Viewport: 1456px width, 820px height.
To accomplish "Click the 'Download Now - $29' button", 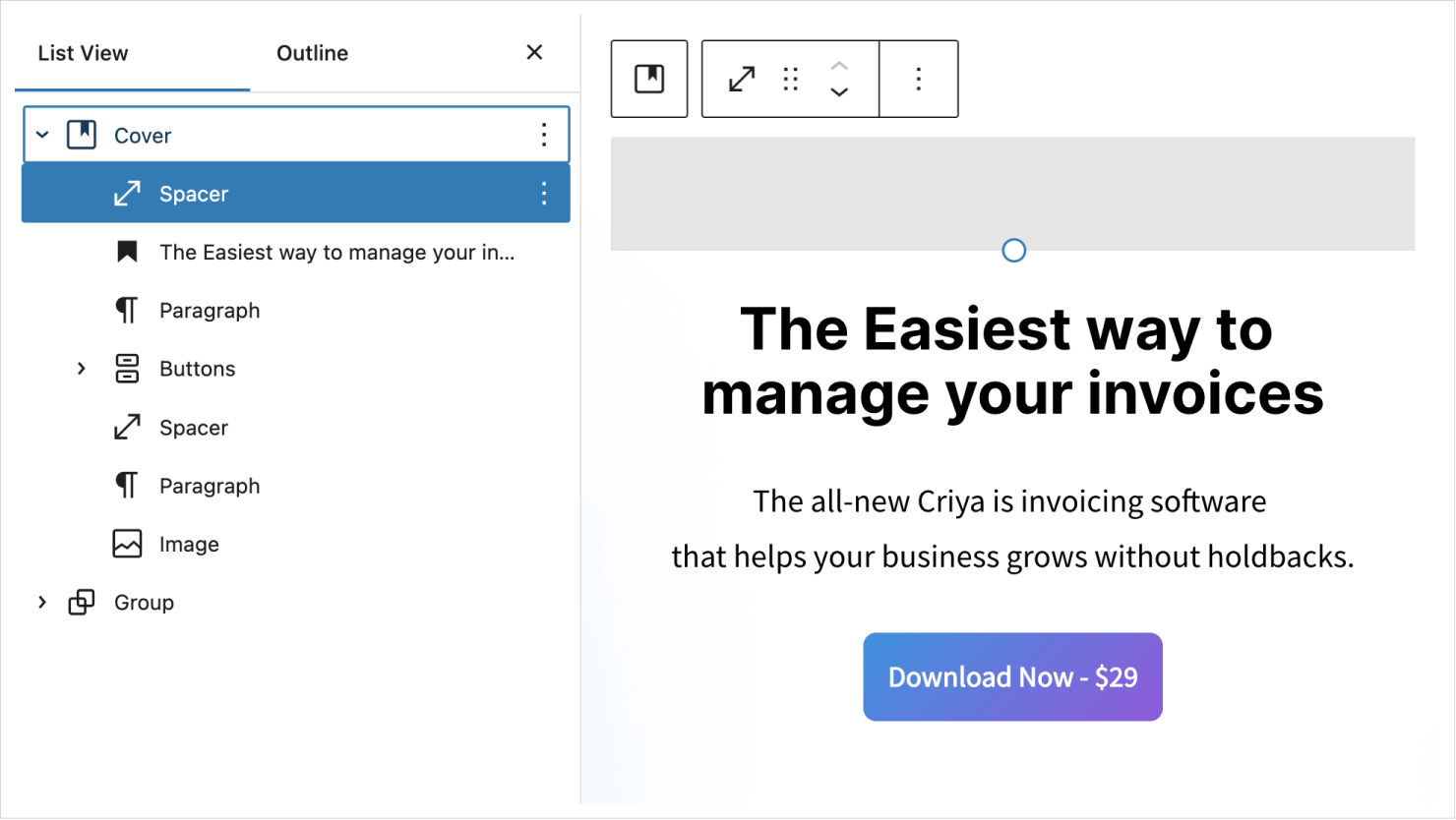I will [1013, 677].
